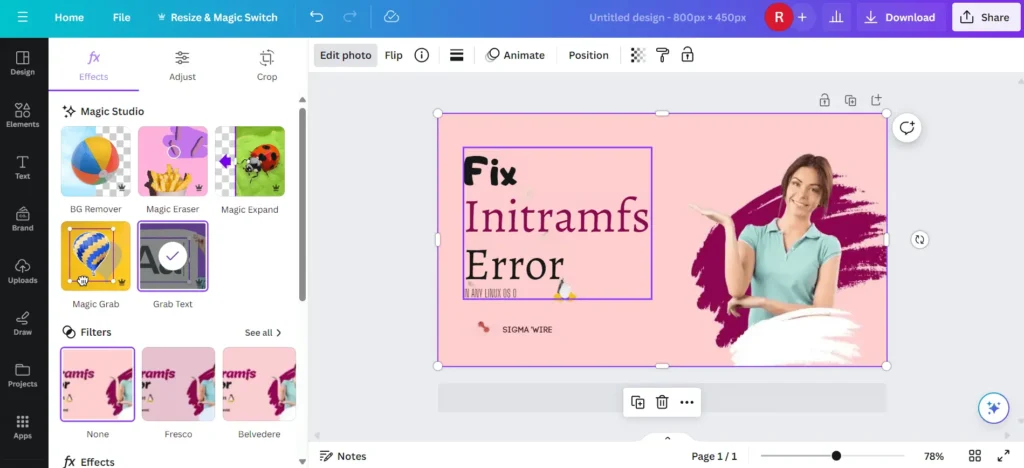This screenshot has width=1024, height=468.
Task: Copy style with paint roller icon
Action: [x=662, y=55]
